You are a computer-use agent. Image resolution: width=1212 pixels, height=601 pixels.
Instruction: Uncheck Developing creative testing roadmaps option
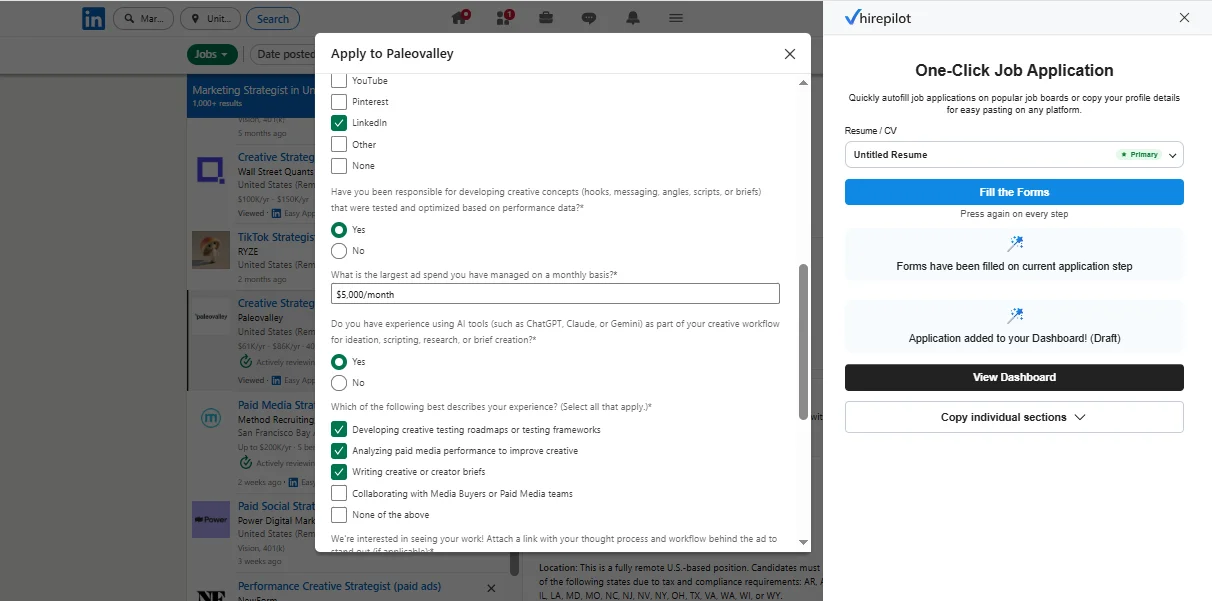[x=339, y=430]
